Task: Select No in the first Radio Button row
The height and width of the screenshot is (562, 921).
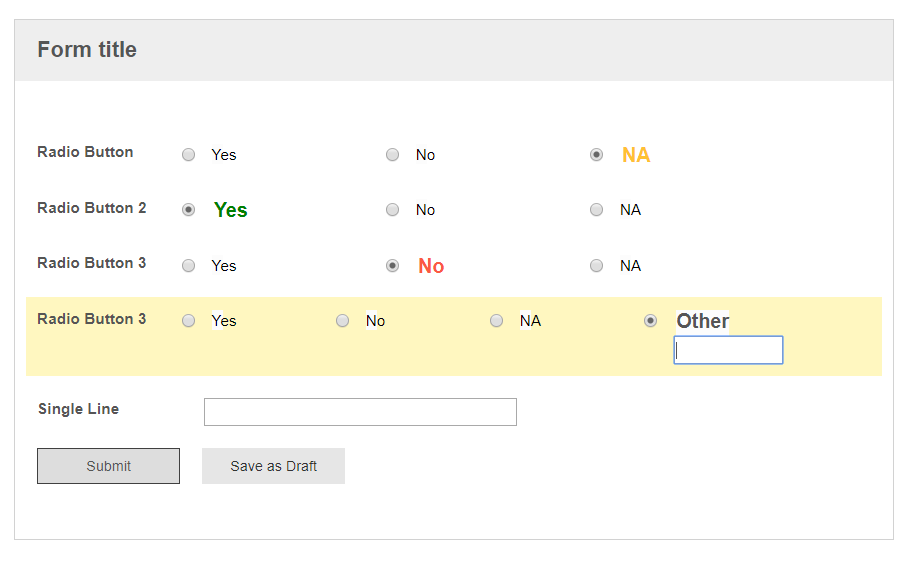Action: point(393,155)
